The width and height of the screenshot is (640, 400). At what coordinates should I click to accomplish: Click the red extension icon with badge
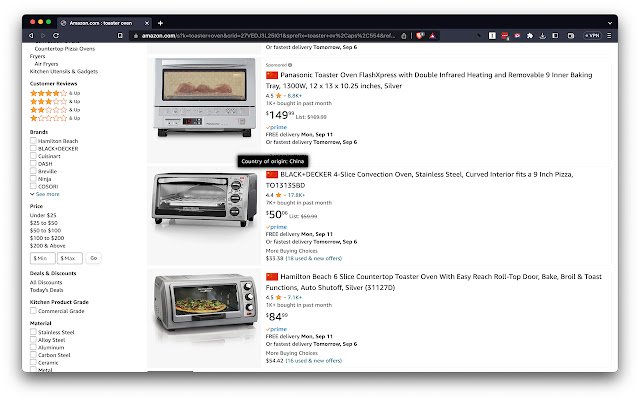tap(505, 36)
